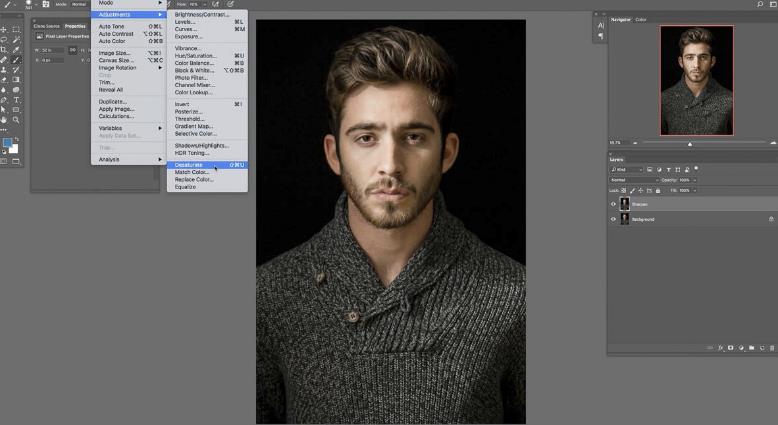
Task: Add a layer mask
Action: click(x=731, y=348)
